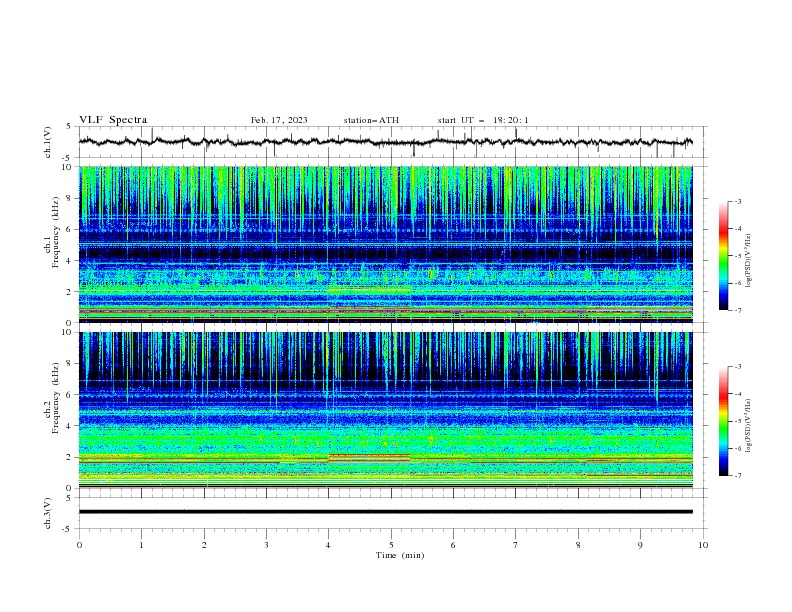Click time axis tick label "1"

click(141, 545)
